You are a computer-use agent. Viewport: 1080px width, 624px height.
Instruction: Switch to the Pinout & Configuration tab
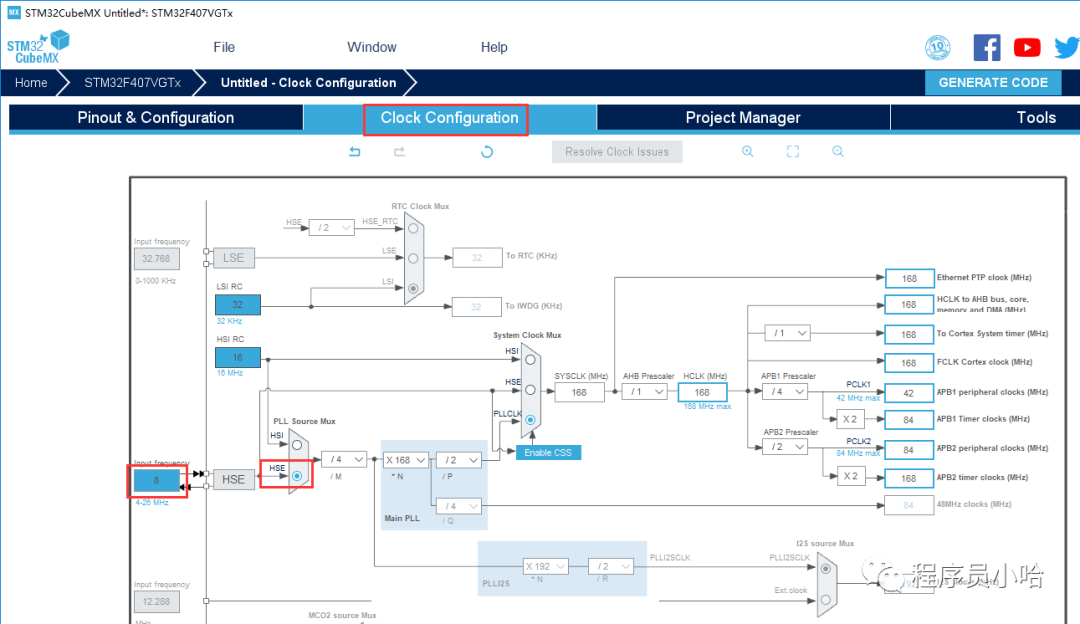pyautogui.click(x=156, y=118)
